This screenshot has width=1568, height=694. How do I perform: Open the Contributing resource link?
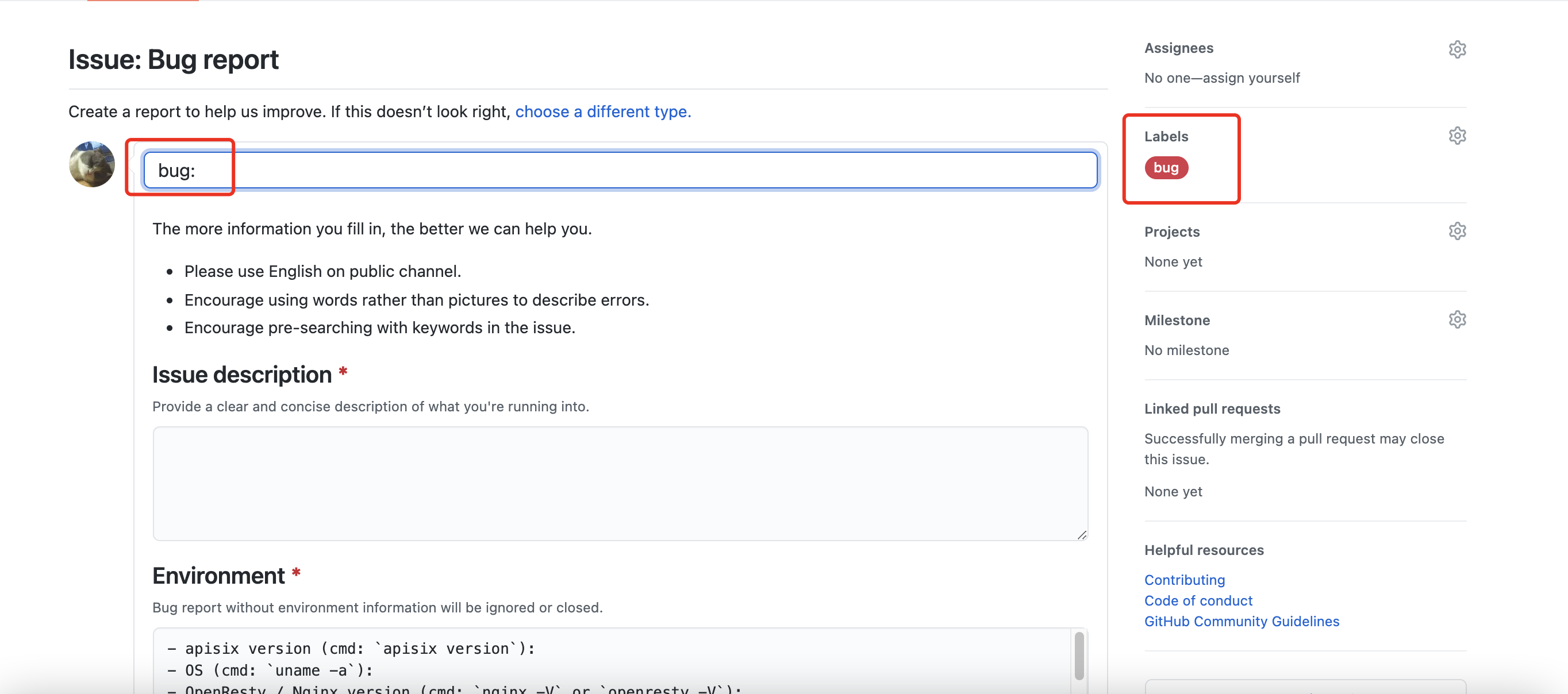coord(1184,580)
